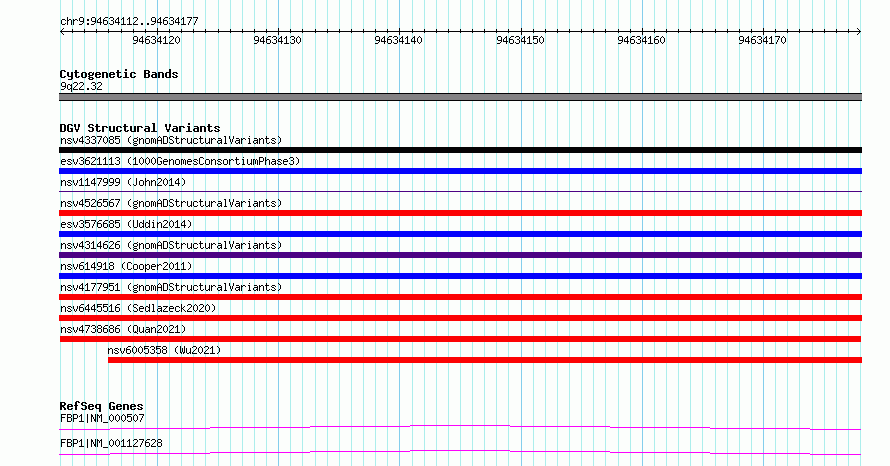
Task: Click the red nsv6445516 variant bar
Action: point(460,318)
